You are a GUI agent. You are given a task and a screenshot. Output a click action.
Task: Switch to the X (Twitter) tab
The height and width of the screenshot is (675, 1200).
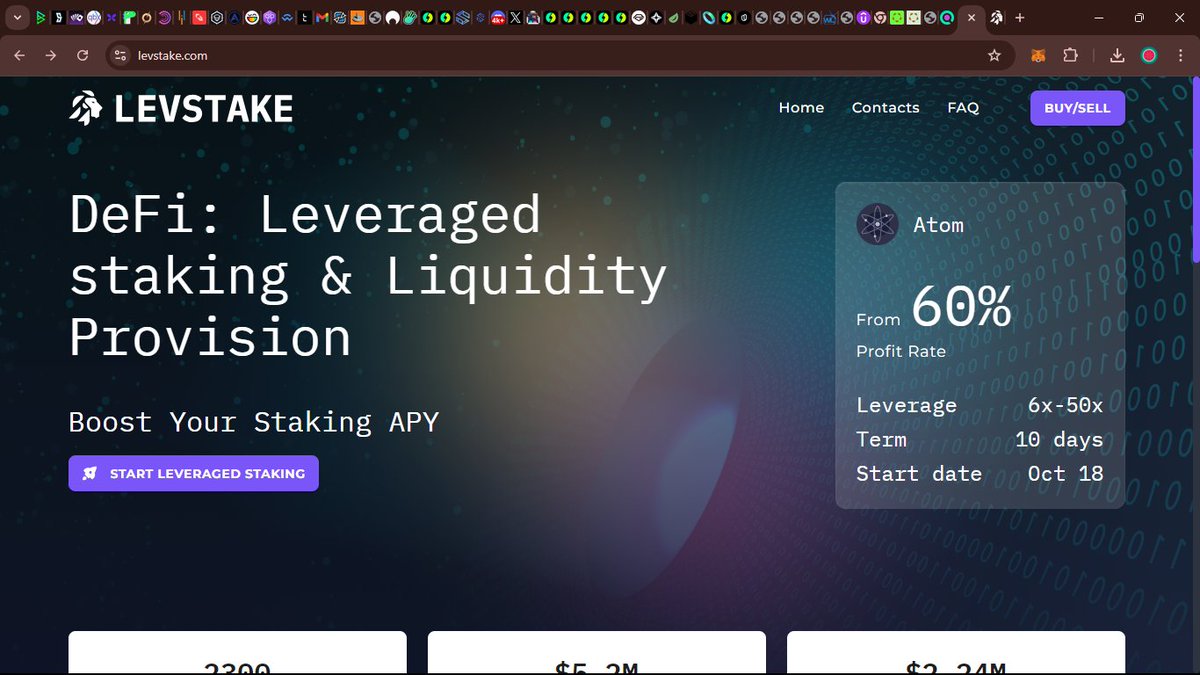515,18
